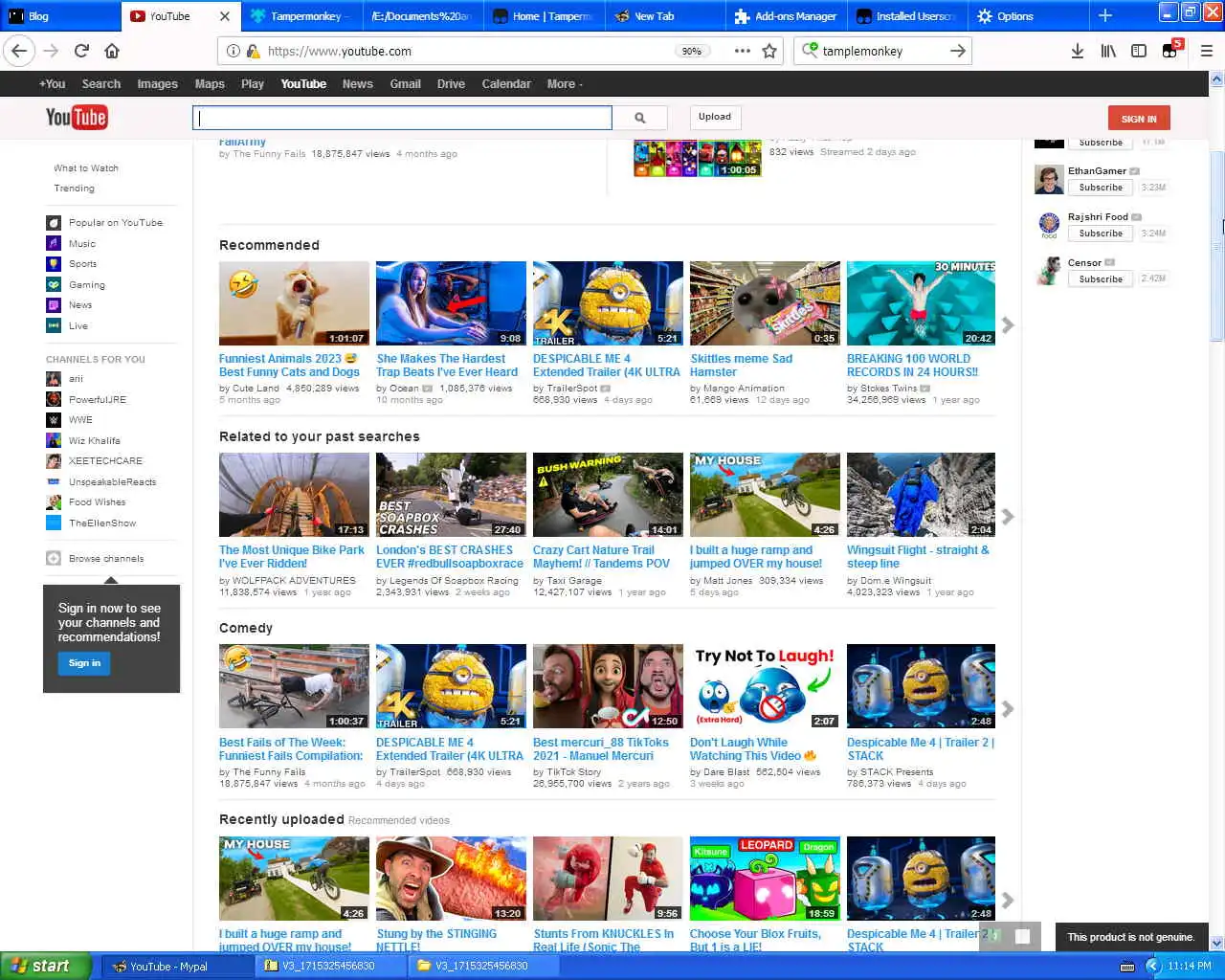Open Skittles meme Sad Hamster thumbnail
Screen dimensions: 1225x980
765,303
